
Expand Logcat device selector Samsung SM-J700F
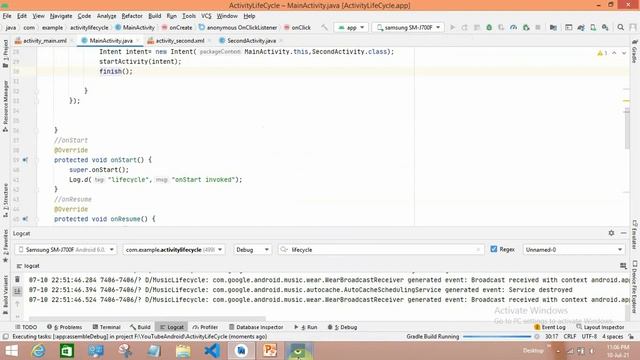66,249
